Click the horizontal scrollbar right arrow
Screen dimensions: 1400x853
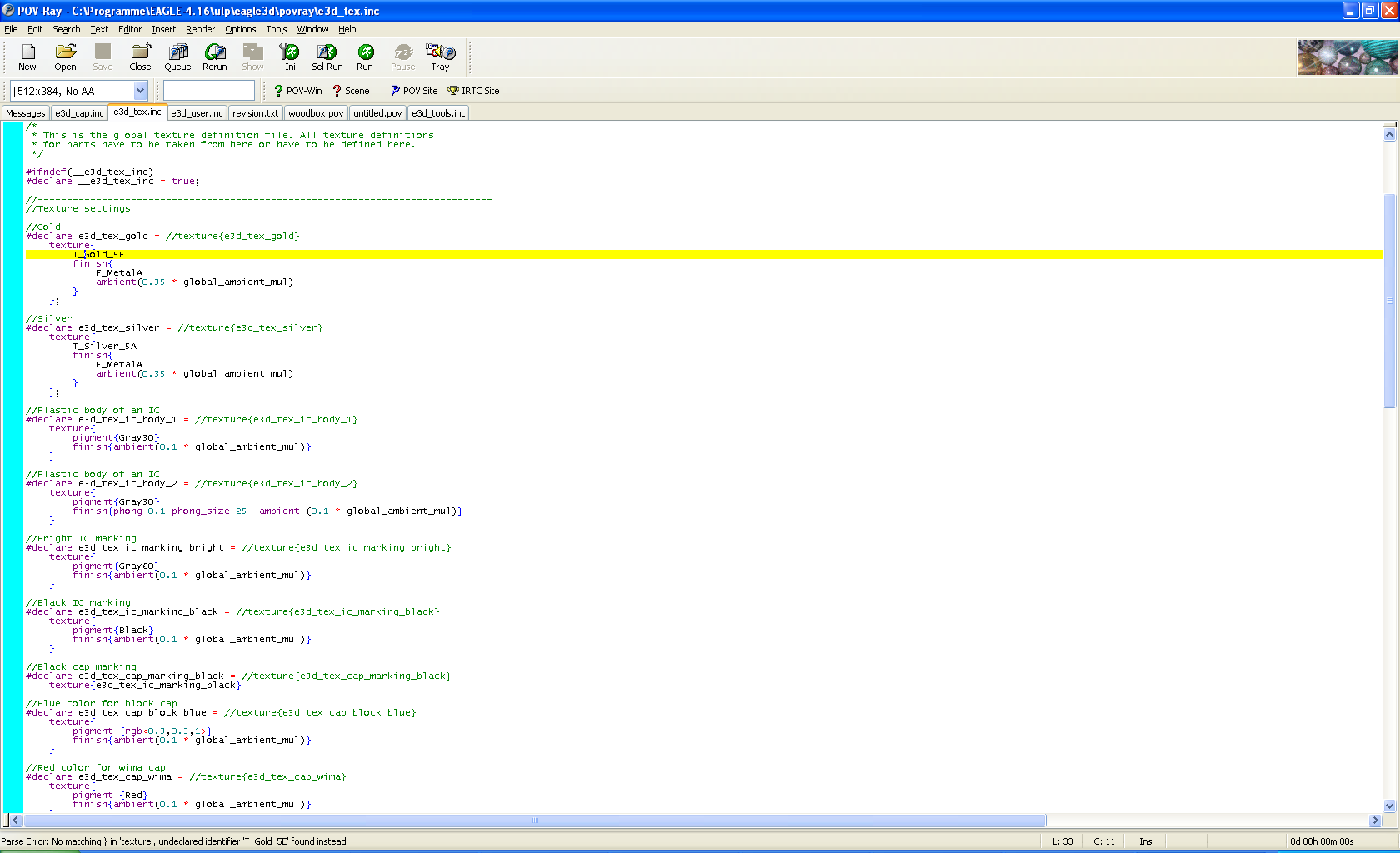pos(1375,820)
